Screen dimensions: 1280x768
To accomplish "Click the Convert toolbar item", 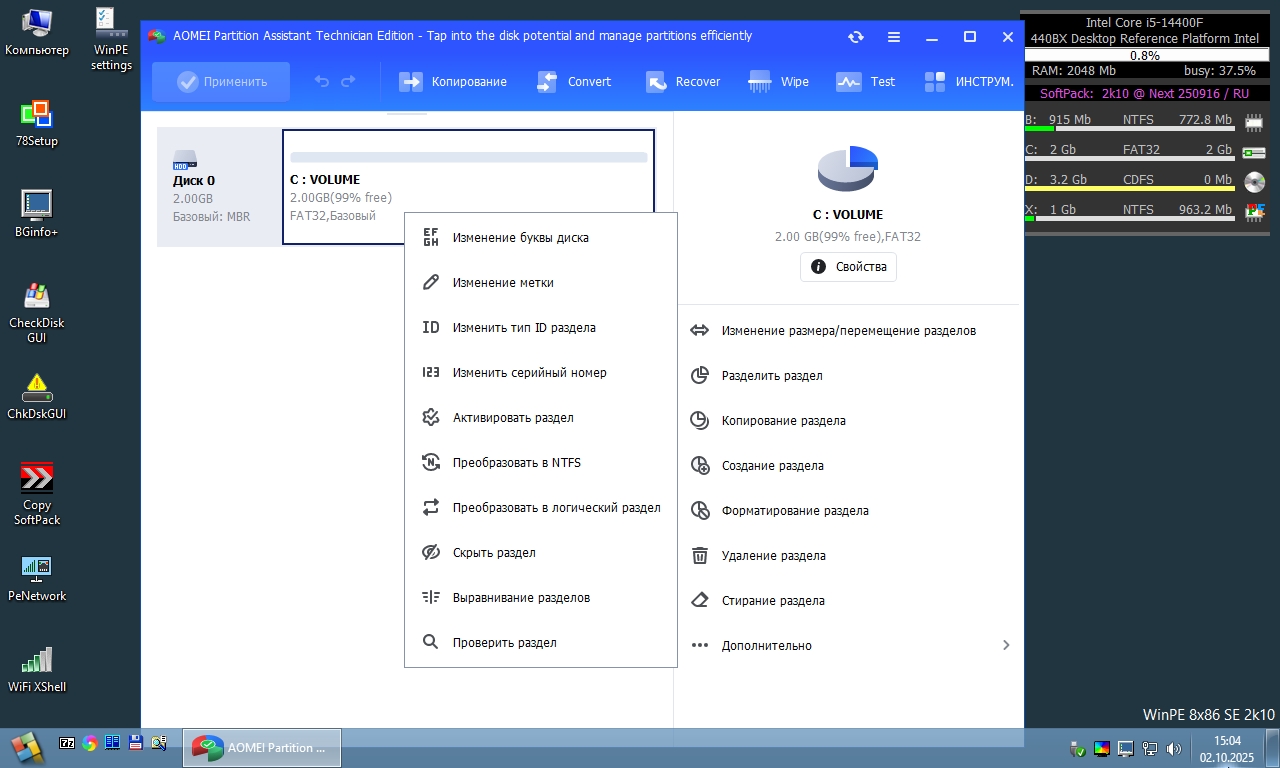I will point(574,82).
